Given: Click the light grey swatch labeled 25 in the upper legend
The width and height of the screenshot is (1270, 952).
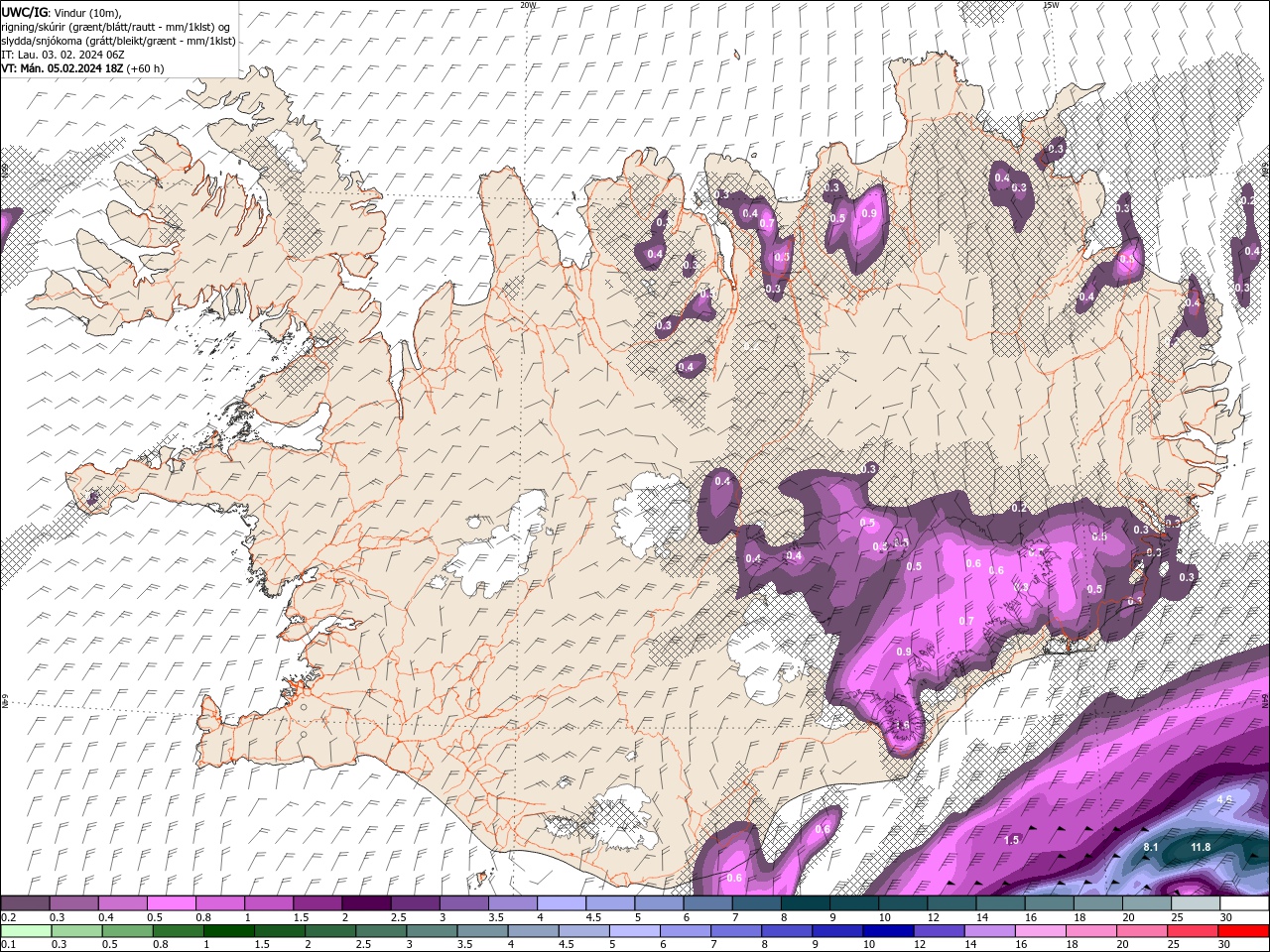Looking at the screenshot, I should point(1196,903).
